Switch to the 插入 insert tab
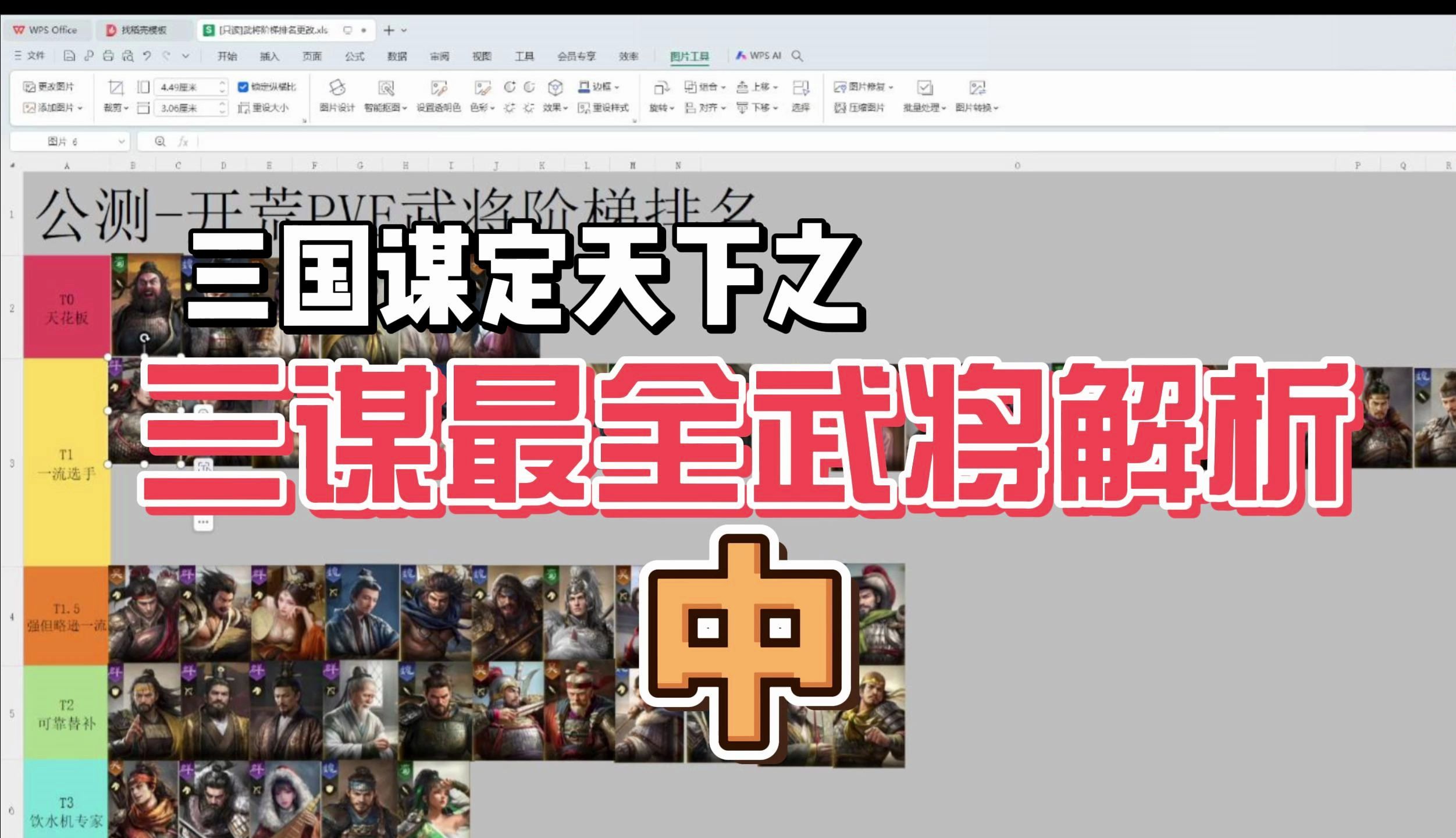 (x=269, y=56)
